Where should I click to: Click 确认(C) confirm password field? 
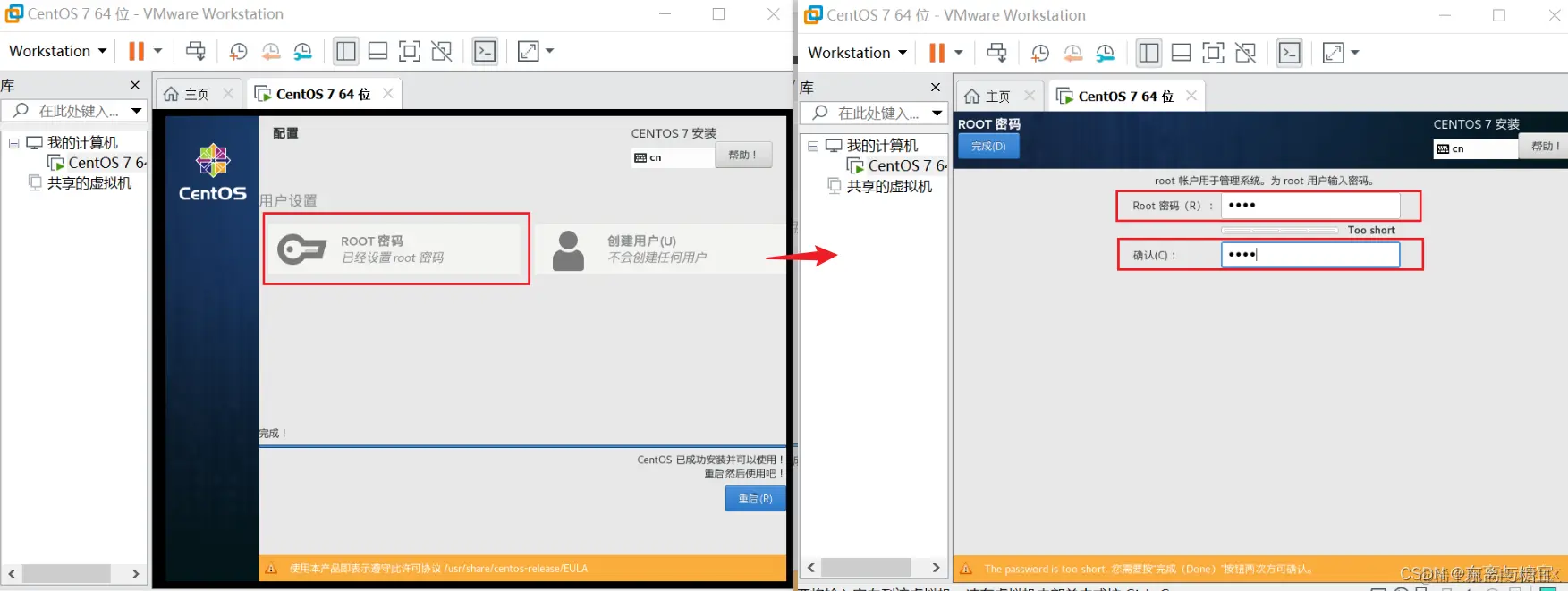(1309, 255)
